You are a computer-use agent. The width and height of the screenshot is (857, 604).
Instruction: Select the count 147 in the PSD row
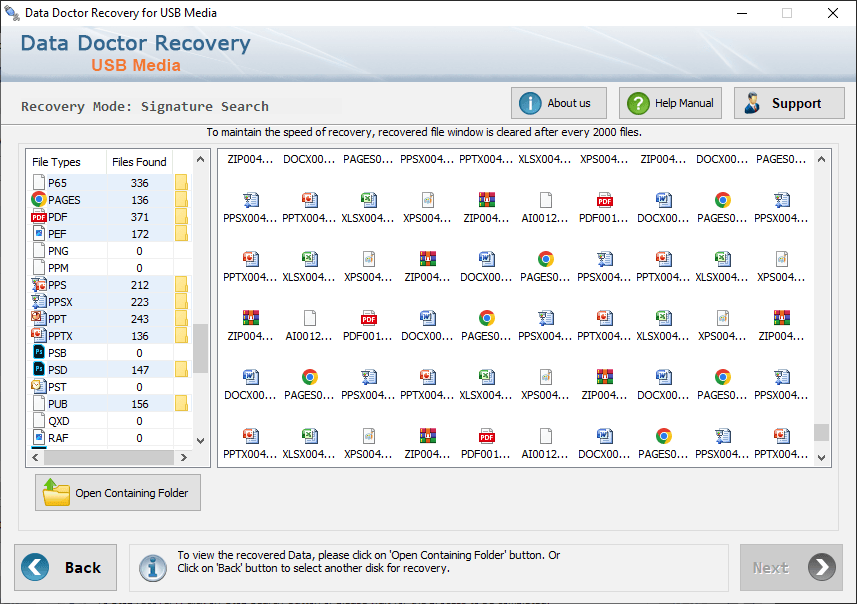pos(140,370)
